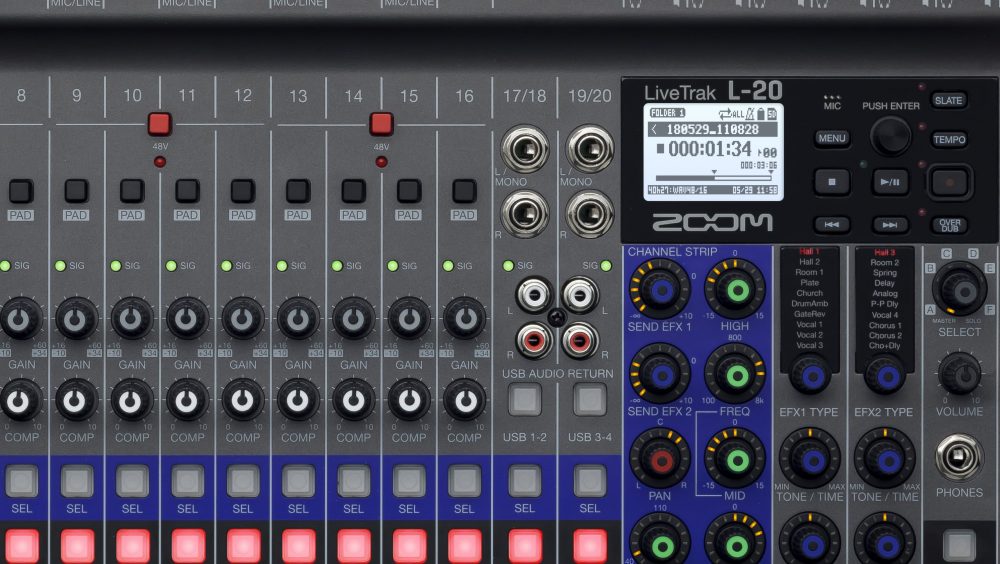
Task: Touch TONE/TIME knob under EFX1 TYPE
Action: point(810,459)
